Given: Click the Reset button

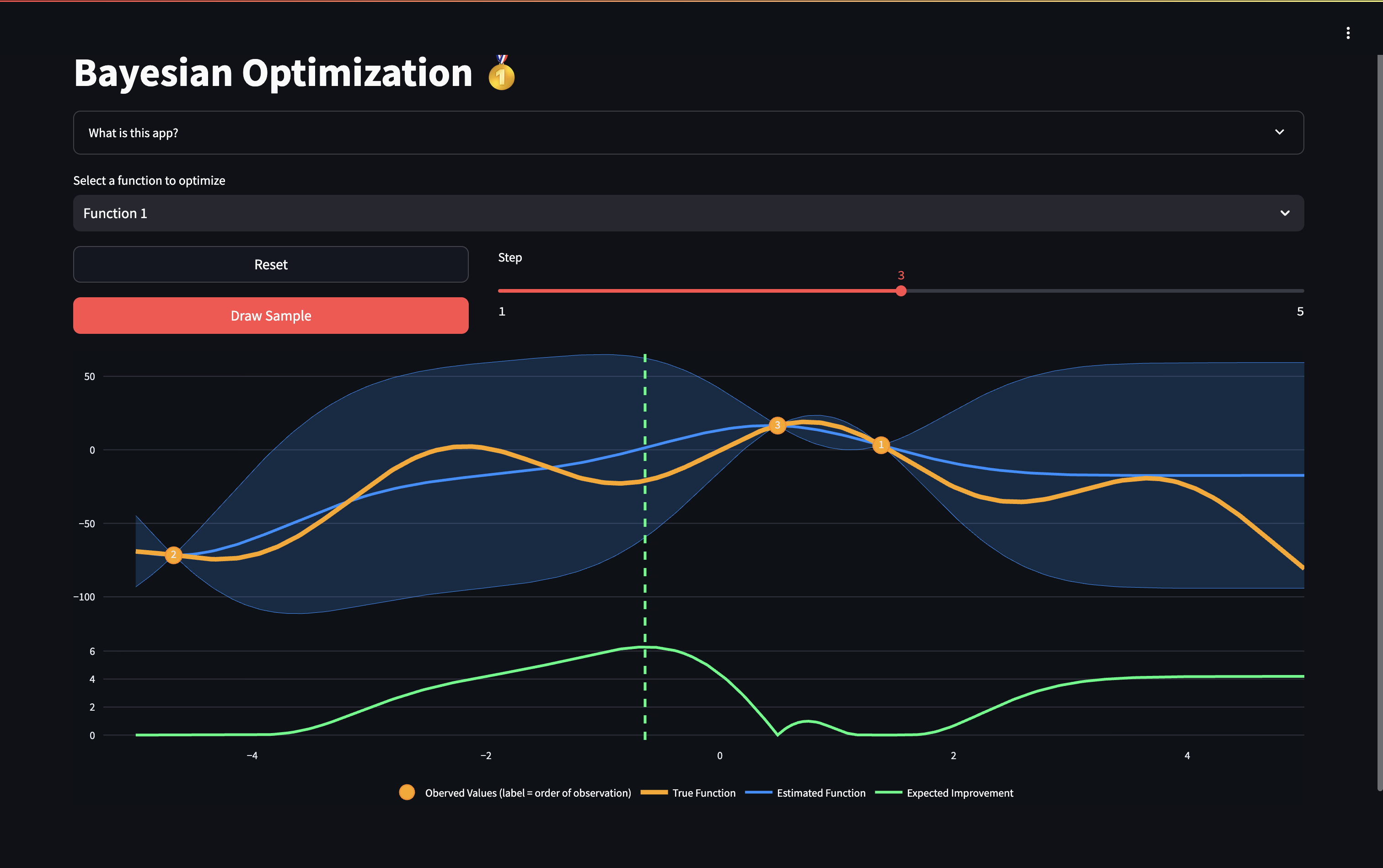Looking at the screenshot, I should coord(270,264).
